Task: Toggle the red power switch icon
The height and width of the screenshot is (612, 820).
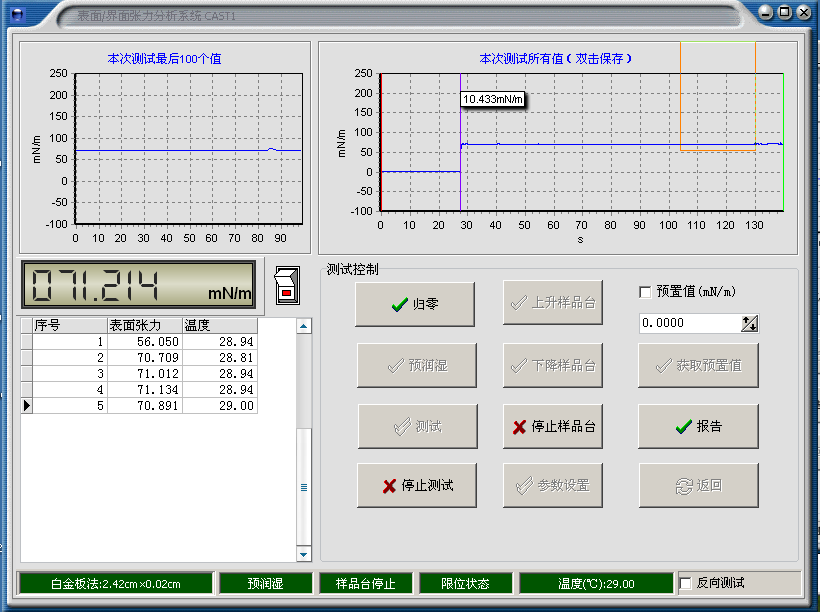Action: (x=287, y=286)
